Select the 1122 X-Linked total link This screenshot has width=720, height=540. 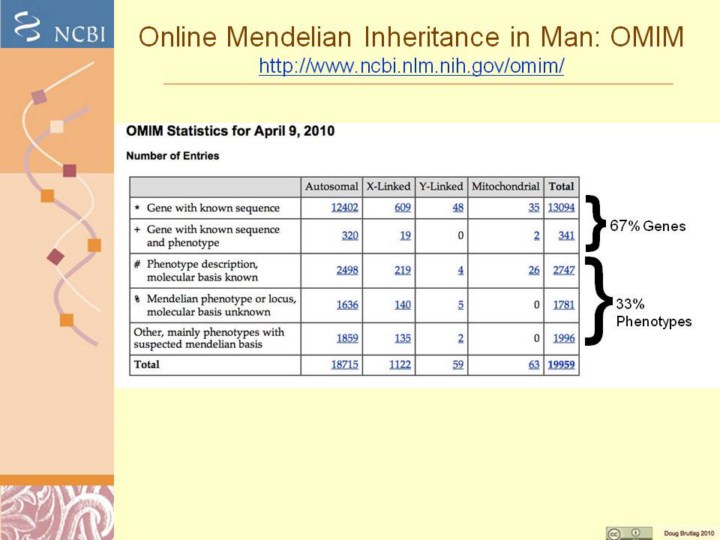point(401,365)
